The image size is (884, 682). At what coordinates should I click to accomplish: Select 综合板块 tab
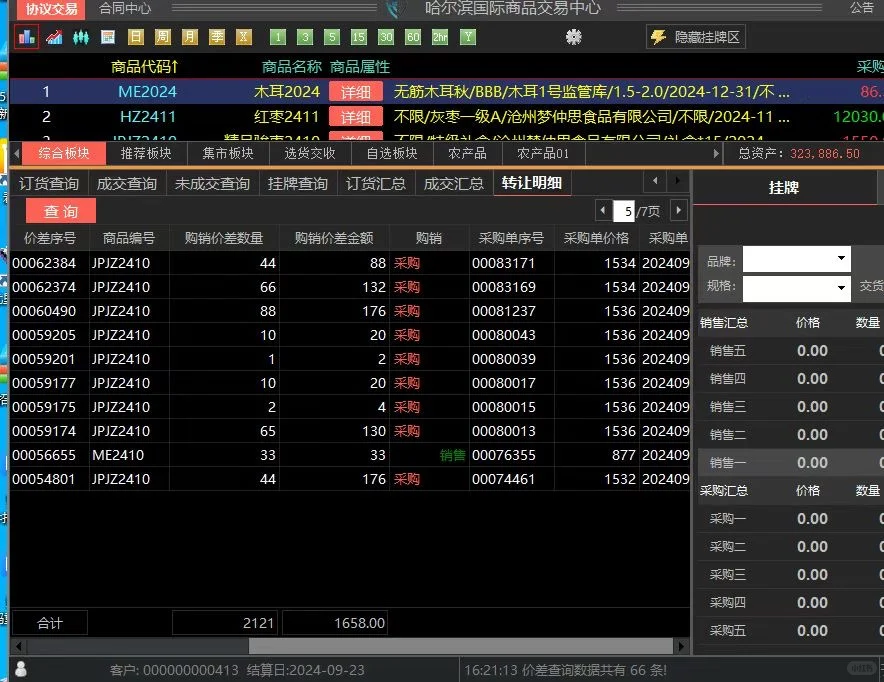(x=64, y=153)
